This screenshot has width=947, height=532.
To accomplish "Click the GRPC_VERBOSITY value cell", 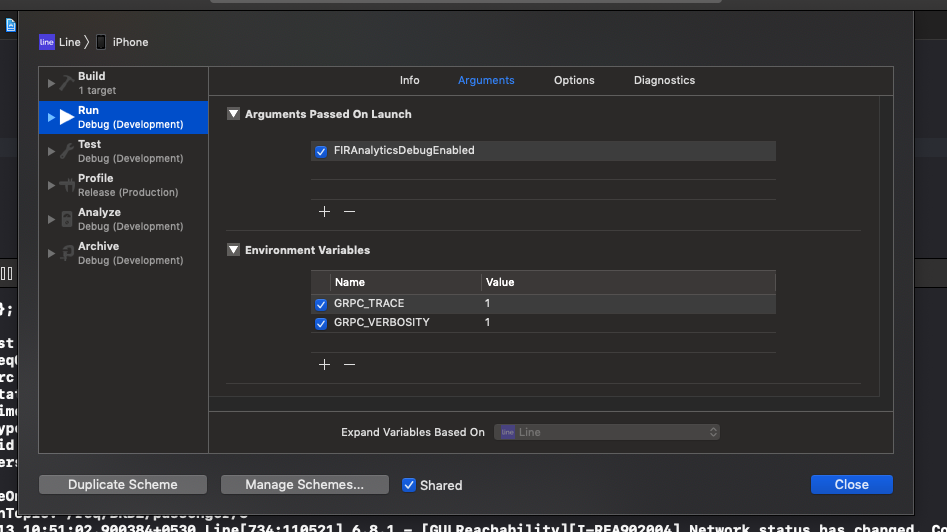I will pos(628,322).
